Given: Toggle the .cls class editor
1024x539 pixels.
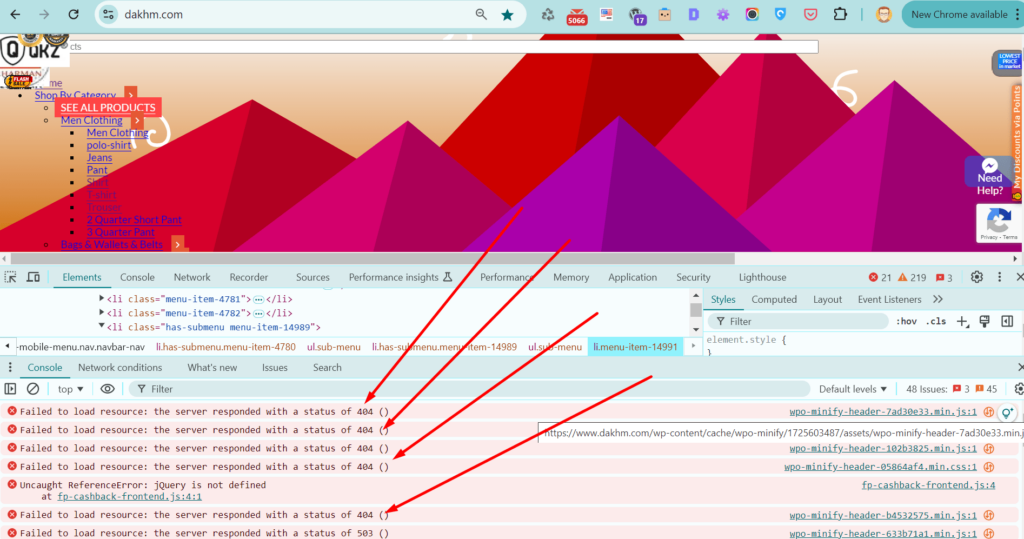Looking at the screenshot, I should click(936, 321).
